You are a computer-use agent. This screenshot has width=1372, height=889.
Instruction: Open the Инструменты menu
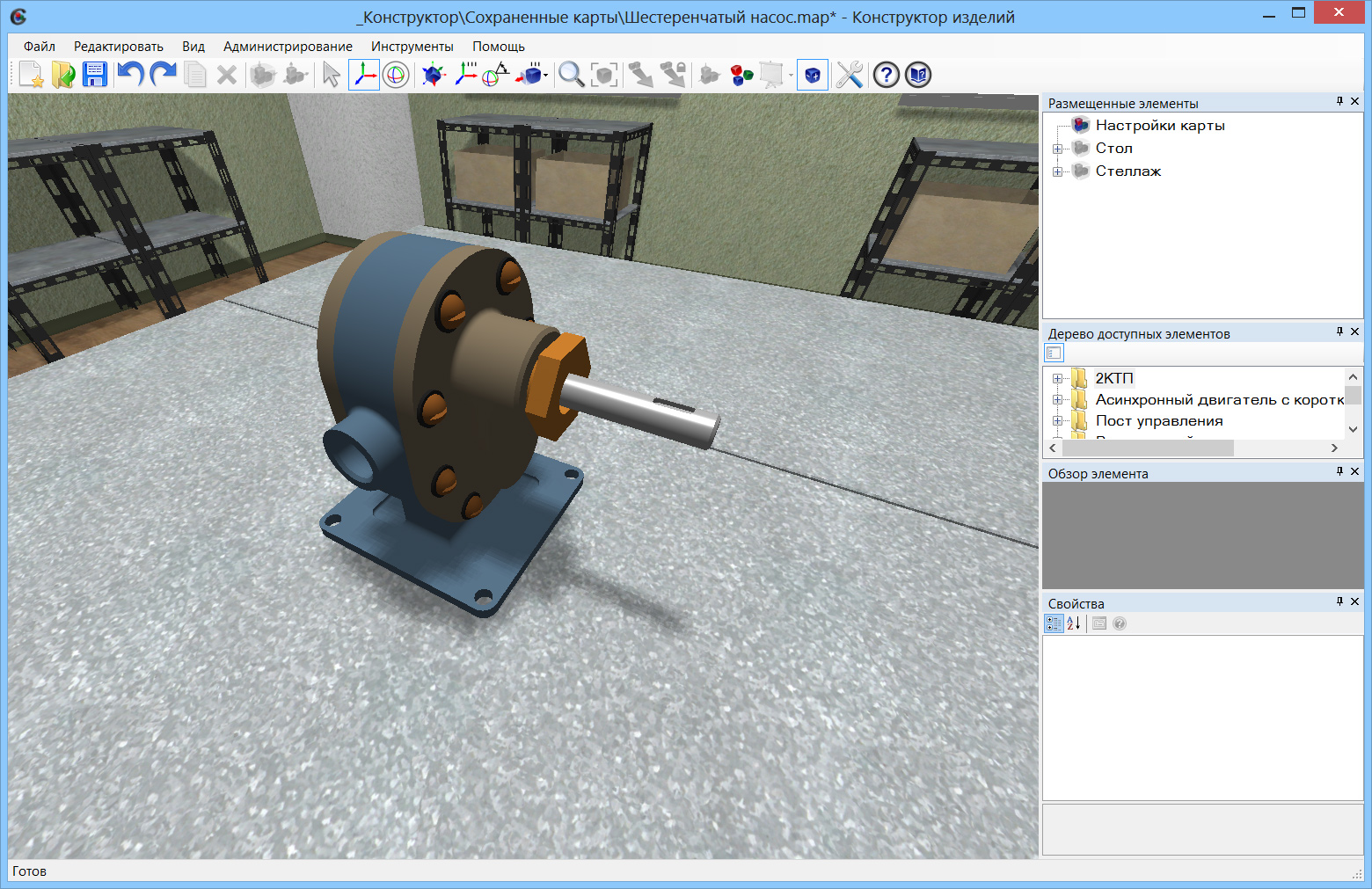click(x=412, y=47)
